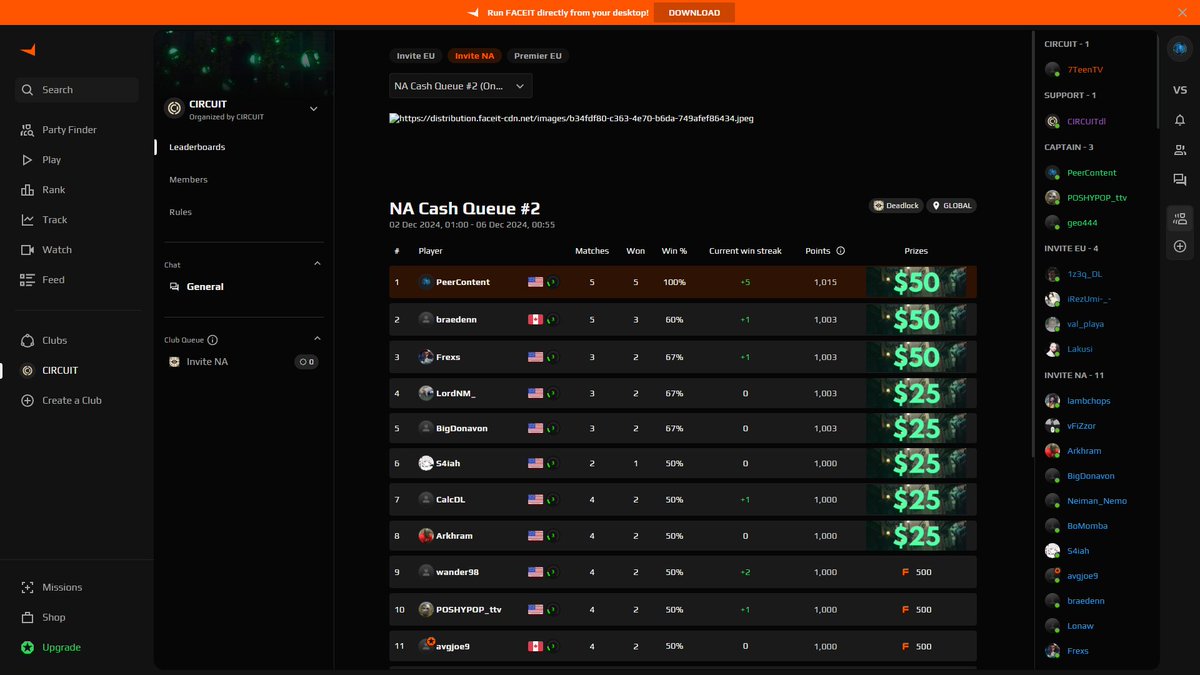This screenshot has height=675, width=1200.
Task: Click 7TeenTV in the members list
Action: click(1085, 70)
